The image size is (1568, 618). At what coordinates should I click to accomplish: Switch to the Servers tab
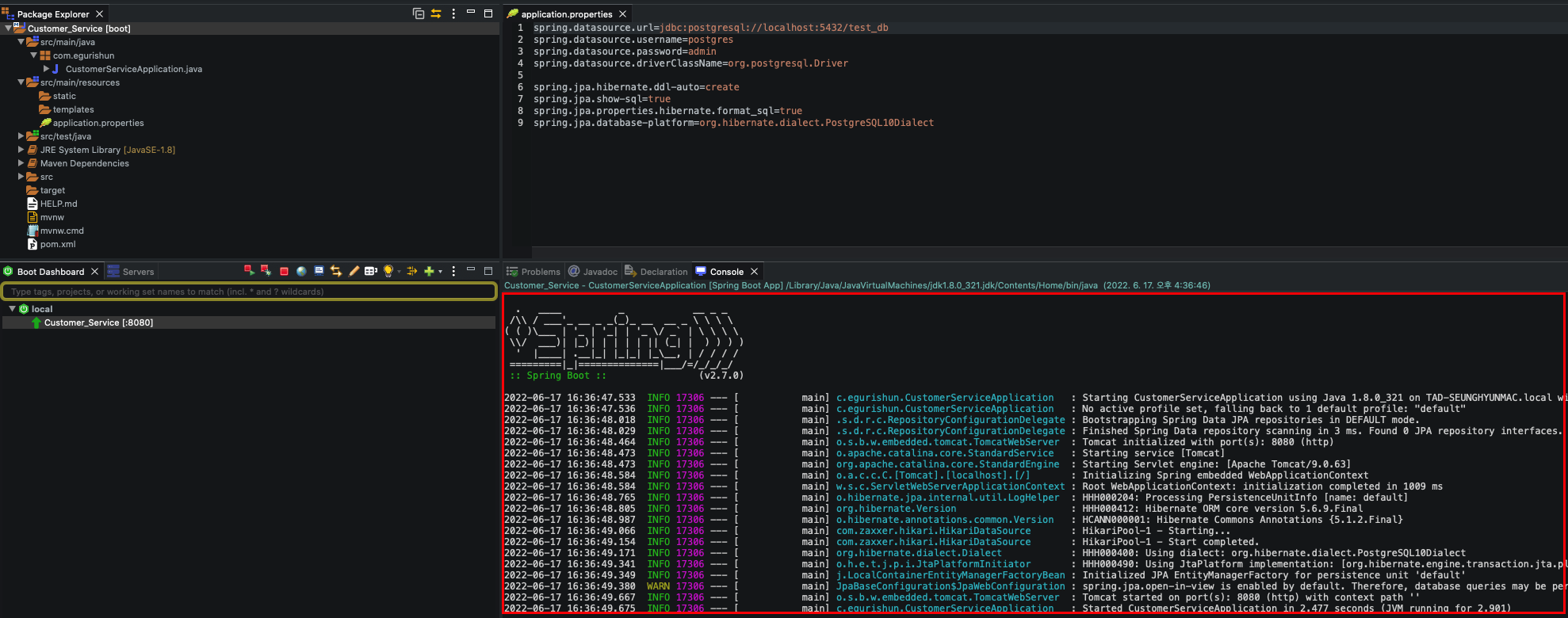coord(132,272)
